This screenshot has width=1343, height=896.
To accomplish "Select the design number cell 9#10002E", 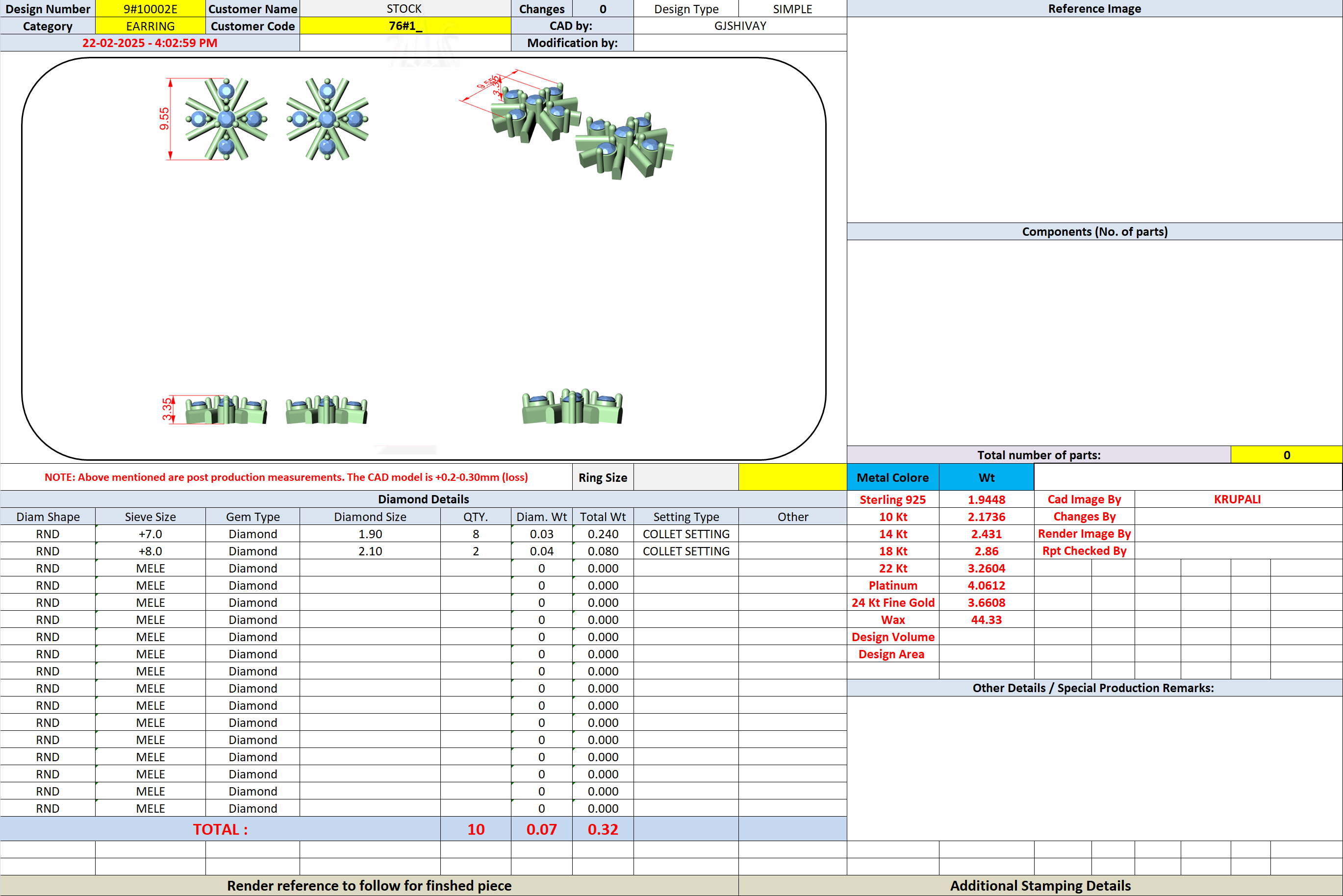I will 151,8.
